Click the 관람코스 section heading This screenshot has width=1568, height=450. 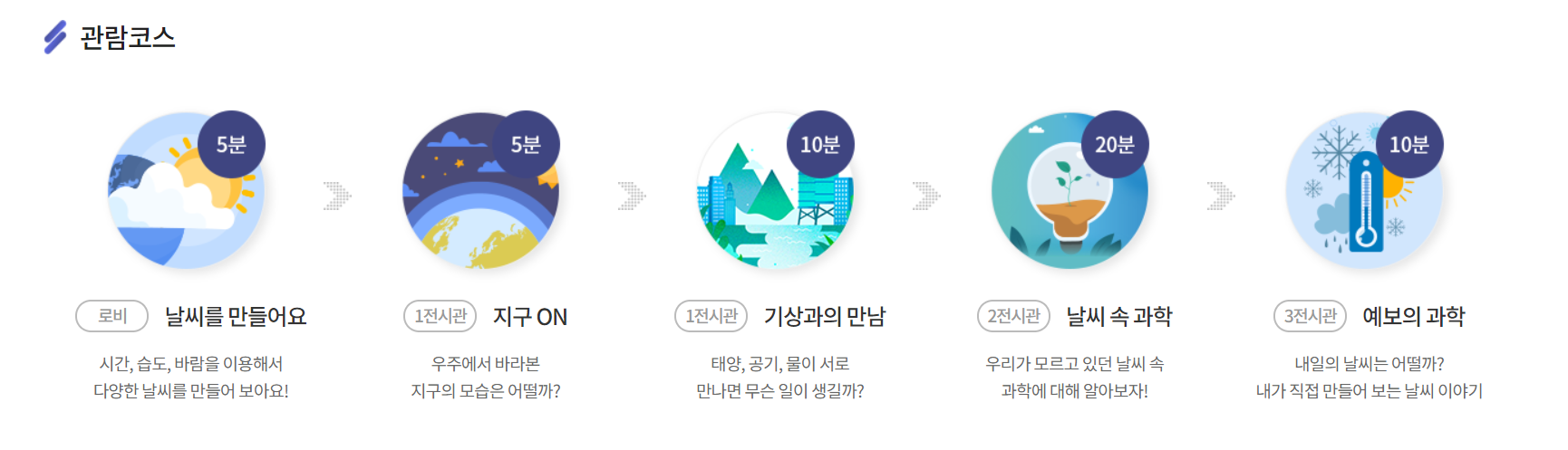pos(128,37)
